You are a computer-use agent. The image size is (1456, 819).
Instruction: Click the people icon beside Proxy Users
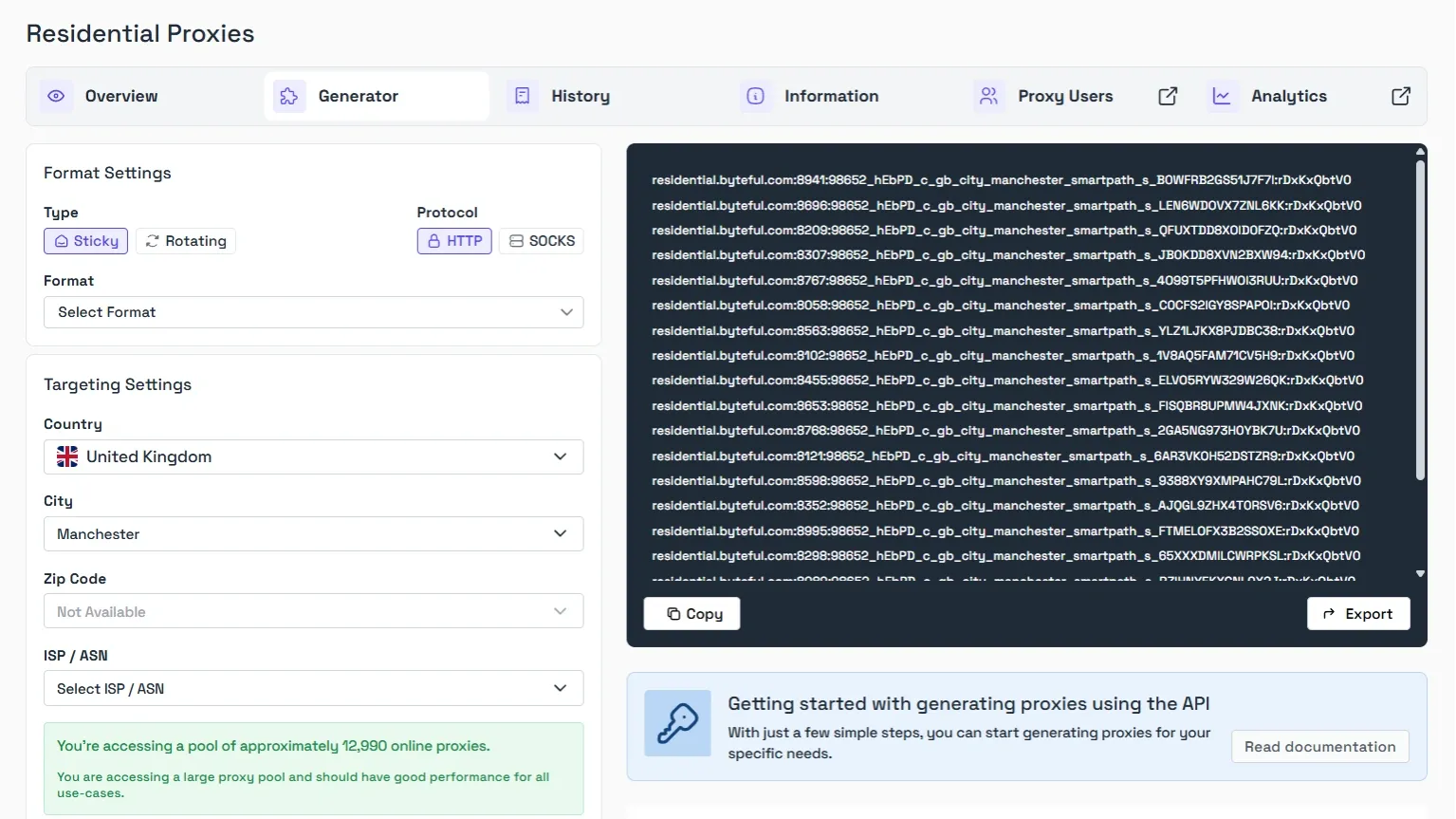point(988,96)
